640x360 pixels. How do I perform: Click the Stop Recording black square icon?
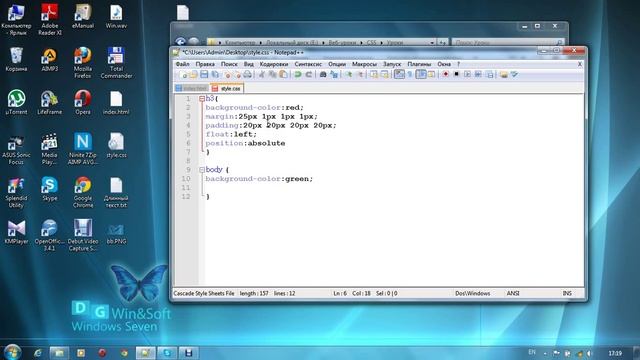click(x=456, y=74)
